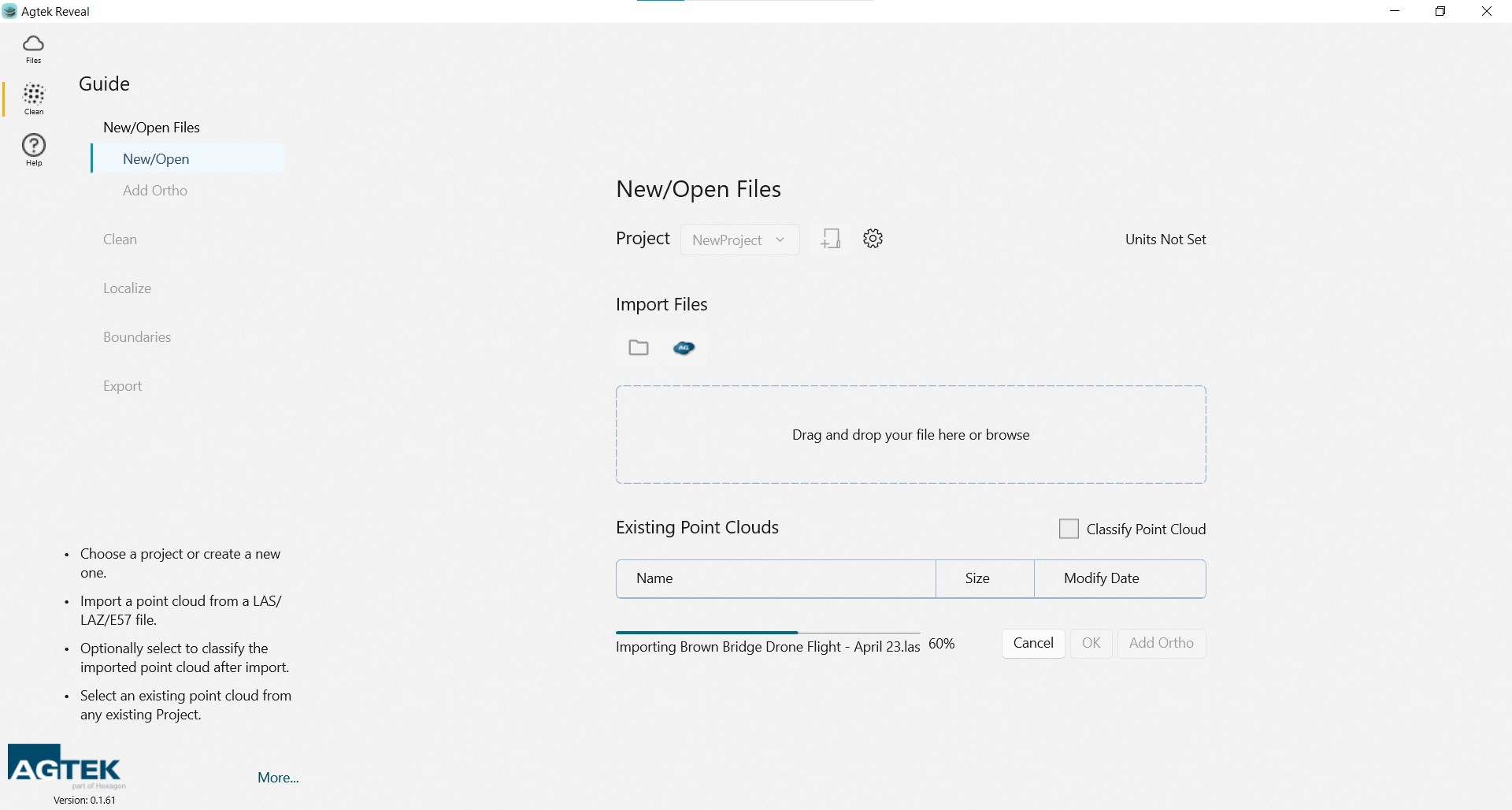Open the Help question mark icon
This screenshot has height=810, width=1512.
tap(33, 149)
